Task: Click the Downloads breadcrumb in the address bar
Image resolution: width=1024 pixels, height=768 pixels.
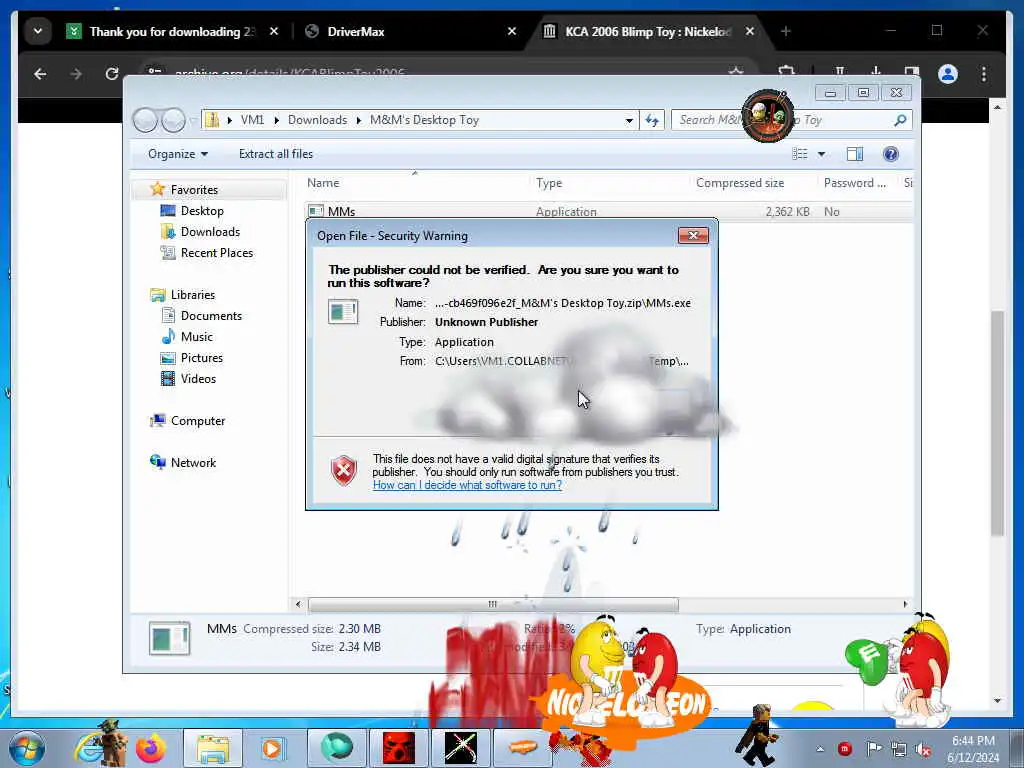Action: point(317,120)
